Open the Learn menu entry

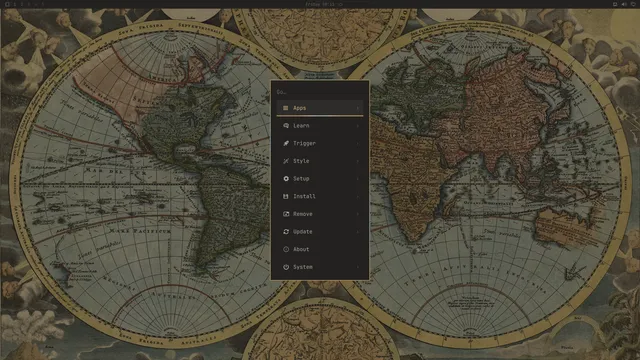(x=320, y=126)
